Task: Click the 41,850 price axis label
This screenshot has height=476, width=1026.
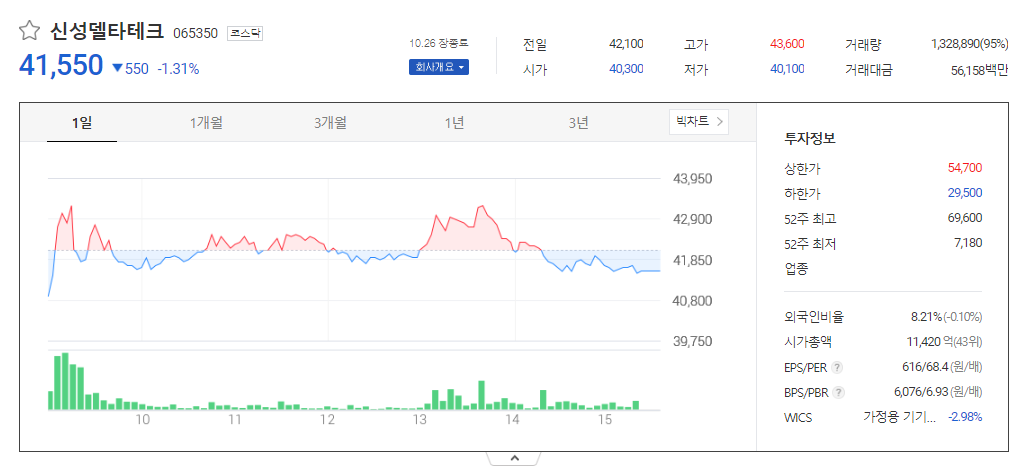Action: (693, 261)
